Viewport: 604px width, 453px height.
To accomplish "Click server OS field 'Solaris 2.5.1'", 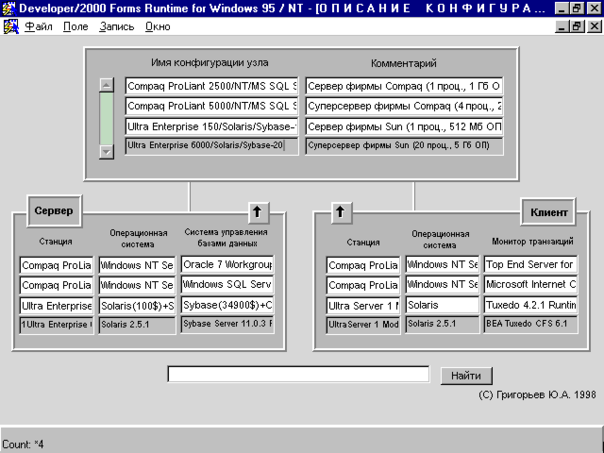I will pos(137,325).
